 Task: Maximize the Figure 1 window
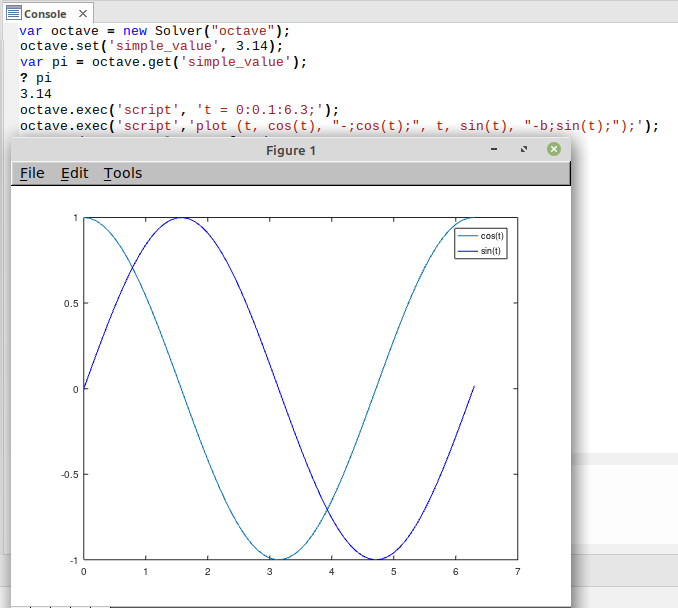click(x=523, y=150)
